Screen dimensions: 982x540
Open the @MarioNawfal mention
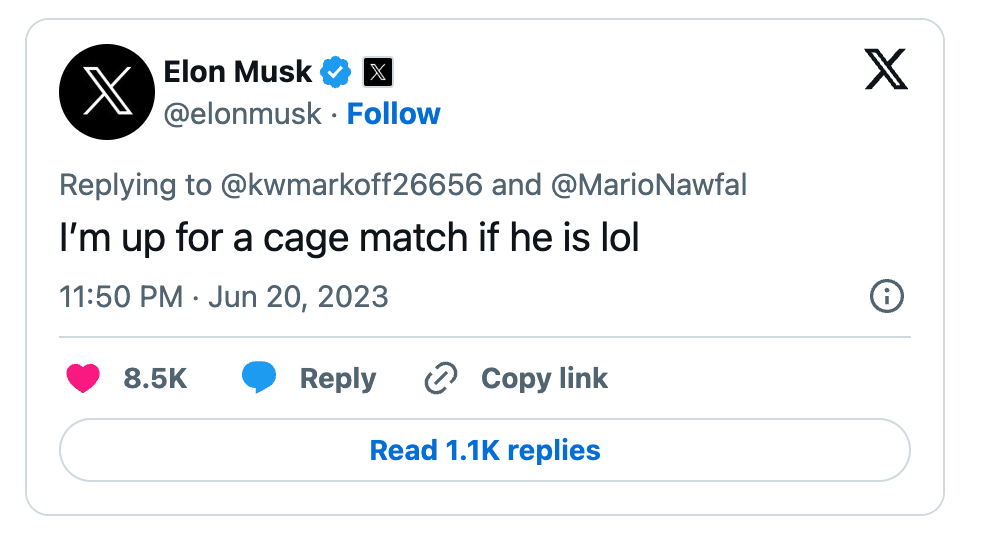pyautogui.click(x=647, y=185)
